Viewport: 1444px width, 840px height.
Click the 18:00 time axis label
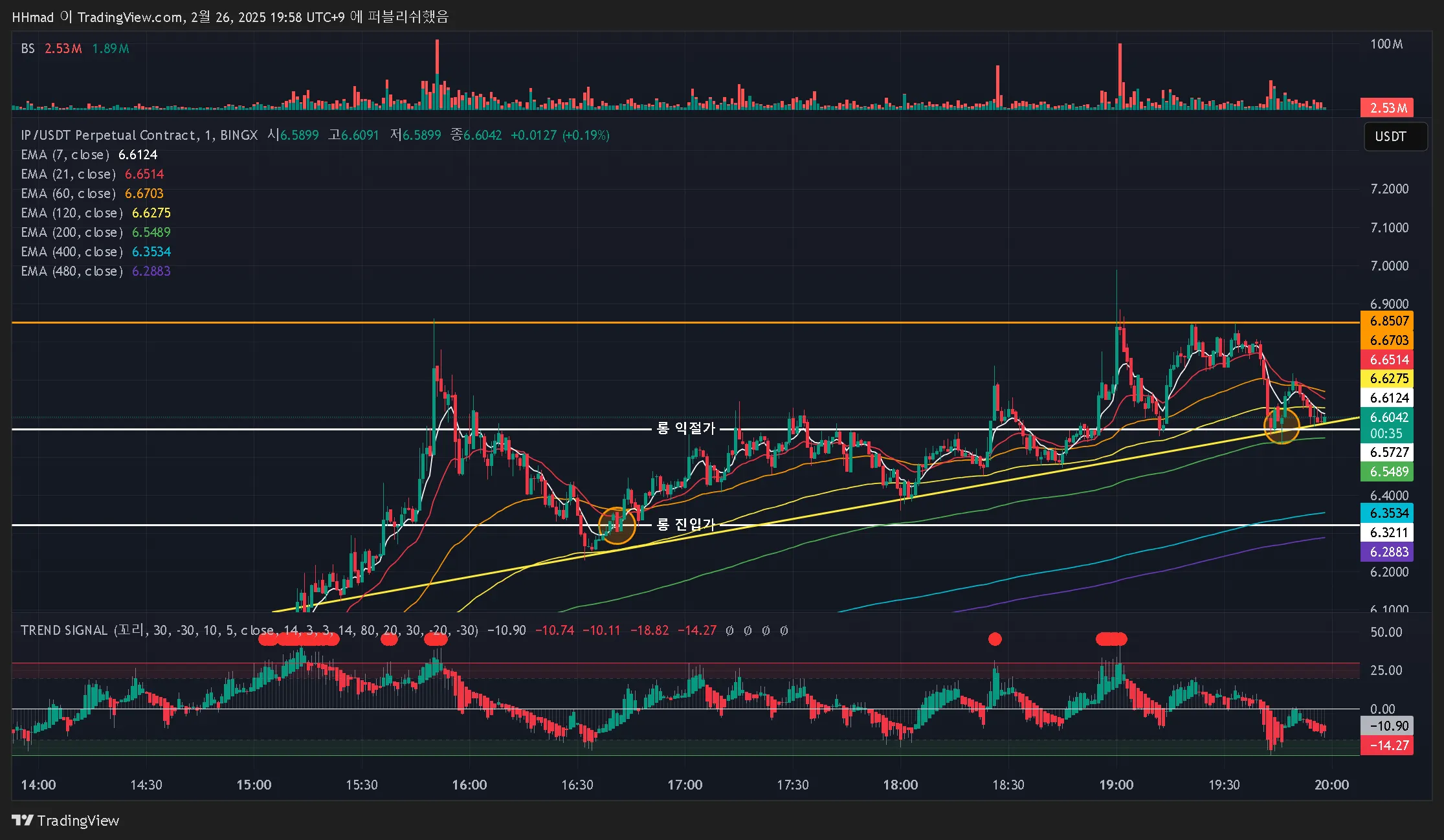tap(900, 785)
